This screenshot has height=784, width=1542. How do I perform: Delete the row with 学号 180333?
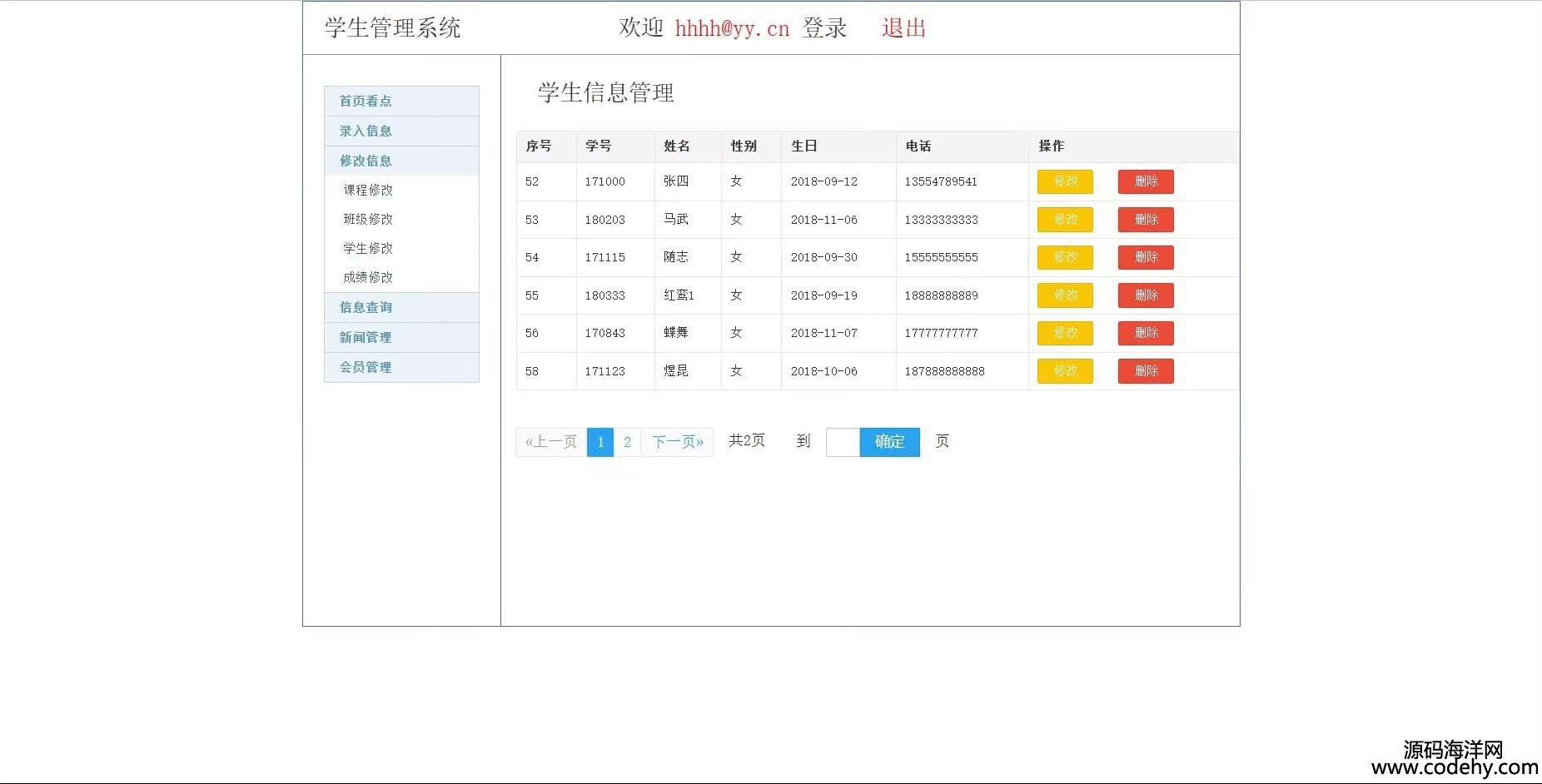[x=1145, y=295]
